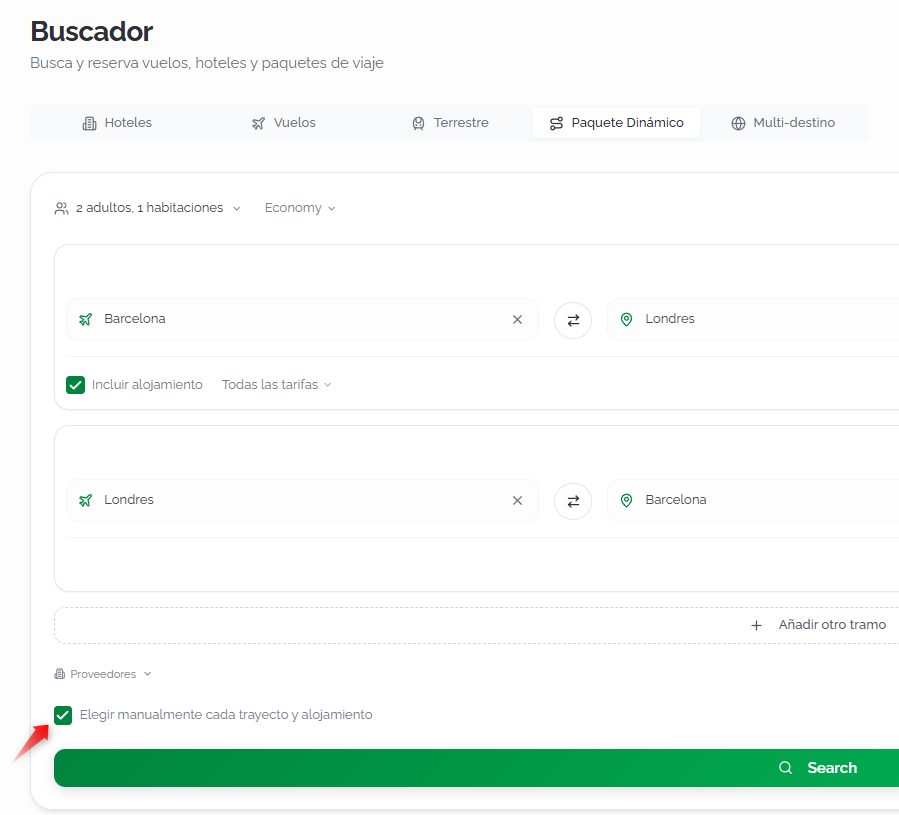Click the plane icon beside Londres origin
The image size is (899, 815).
pos(85,501)
